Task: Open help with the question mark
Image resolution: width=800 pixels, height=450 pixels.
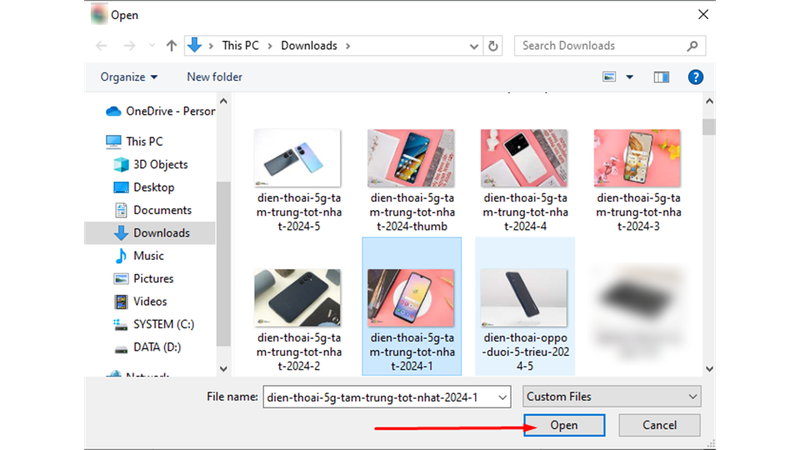Action: [x=695, y=77]
